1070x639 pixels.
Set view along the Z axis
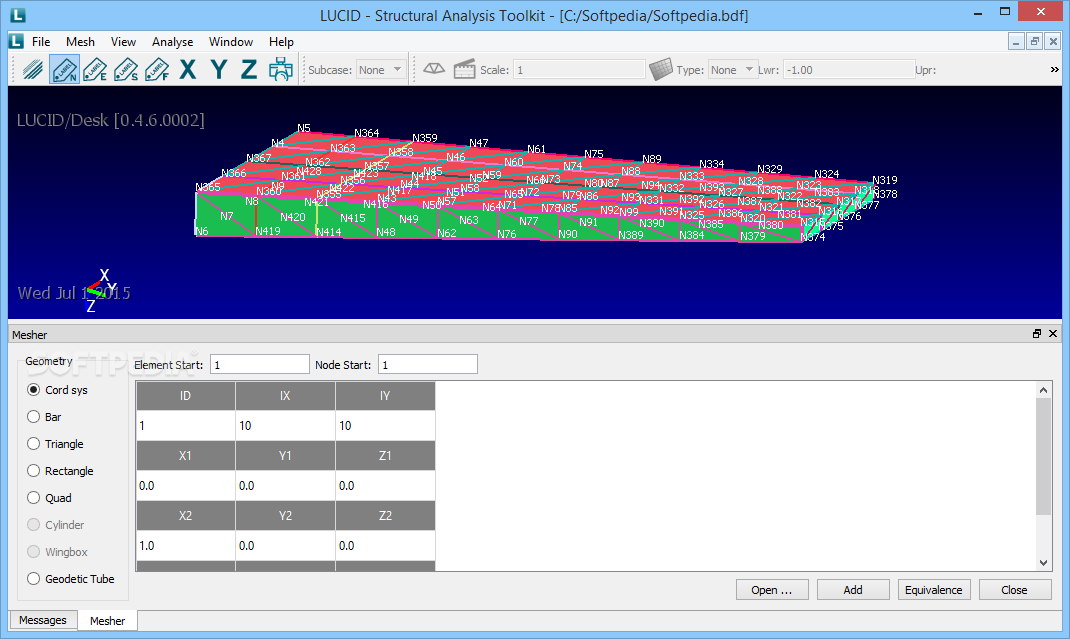coord(249,70)
